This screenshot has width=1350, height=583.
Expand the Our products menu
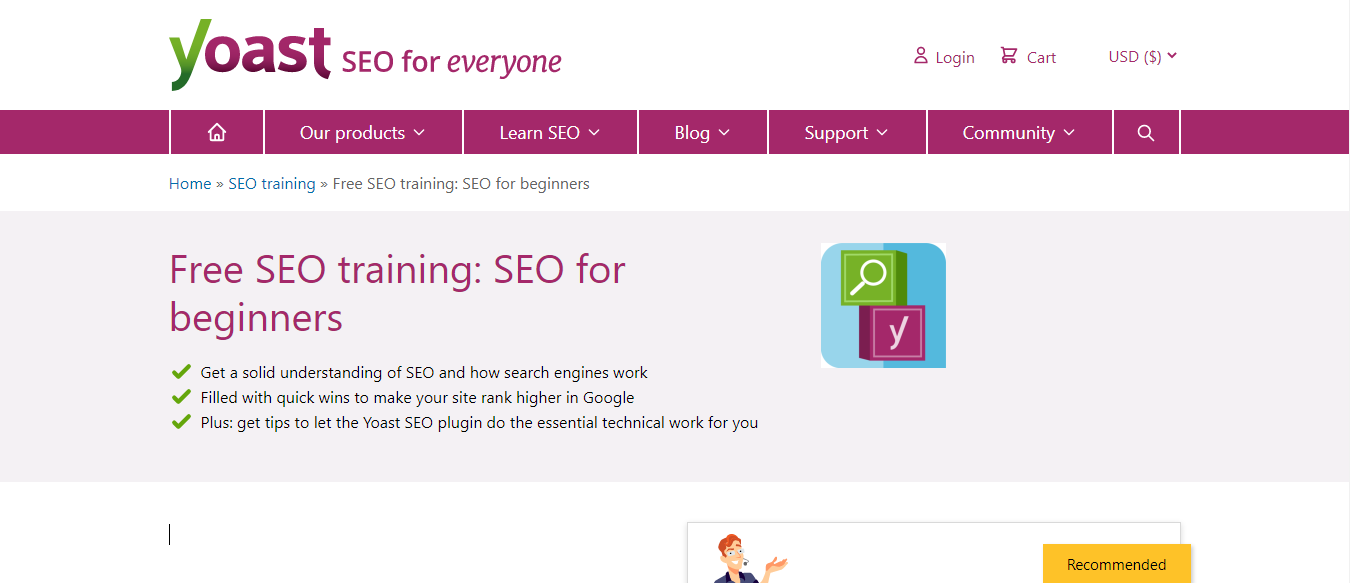point(363,133)
